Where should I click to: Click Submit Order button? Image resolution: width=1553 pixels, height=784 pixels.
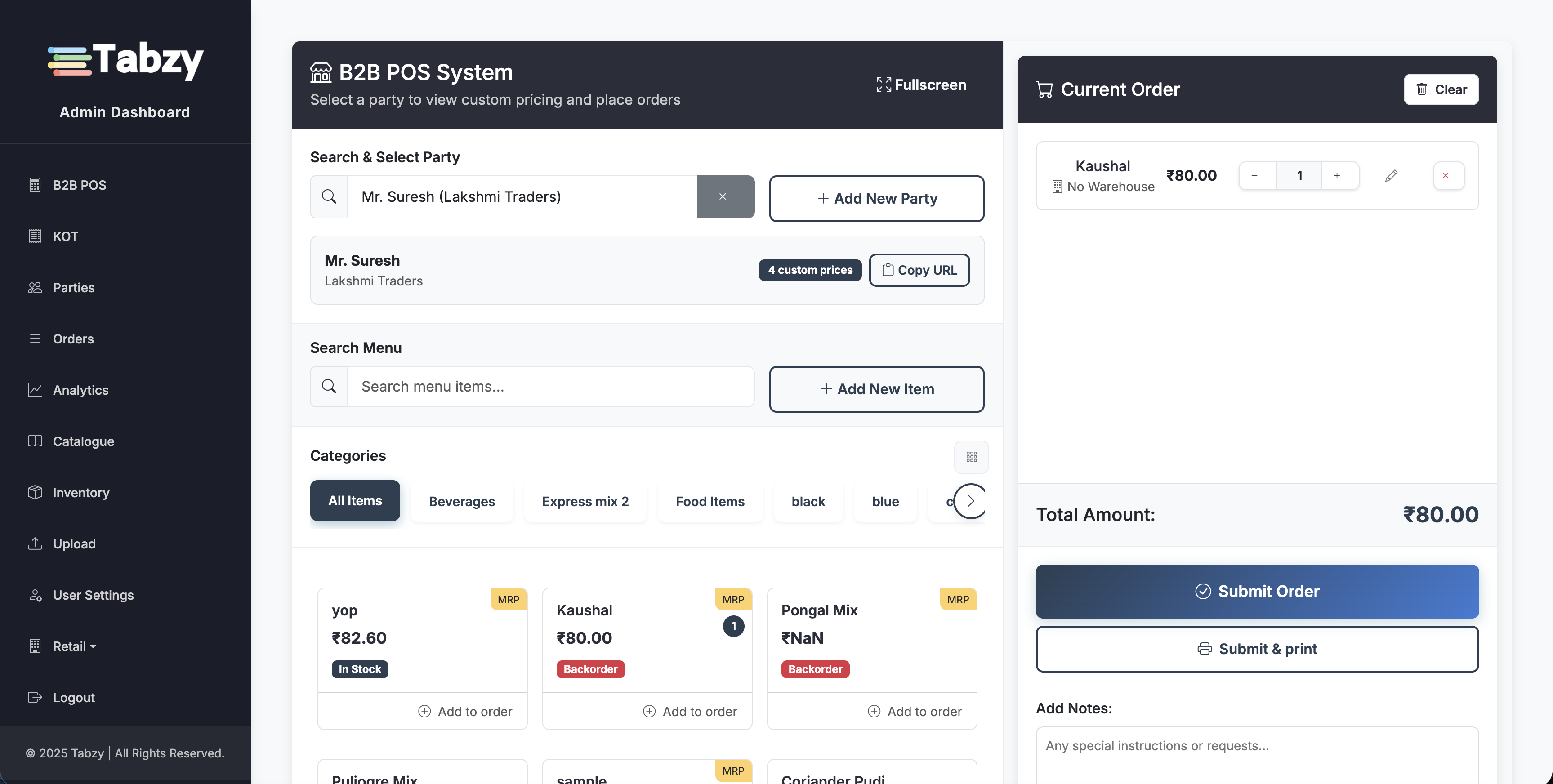(x=1257, y=591)
